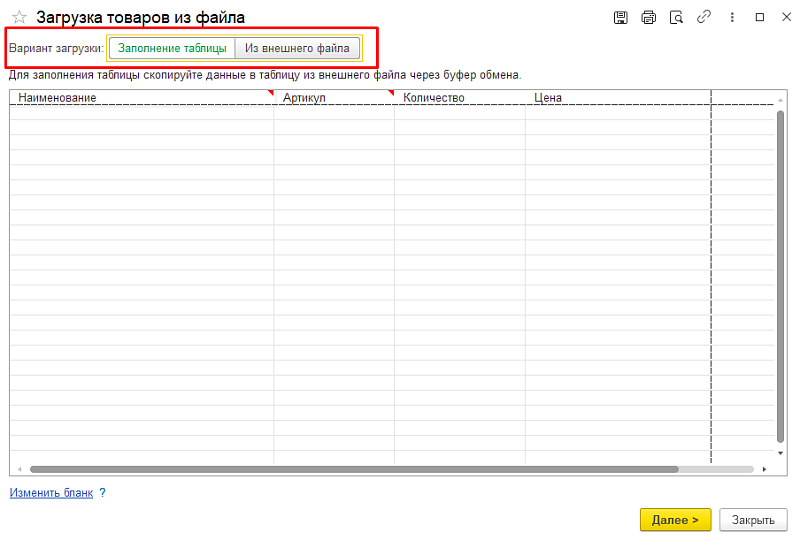
Task: Click first empty cell under Наименование
Action: [x=140, y=113]
